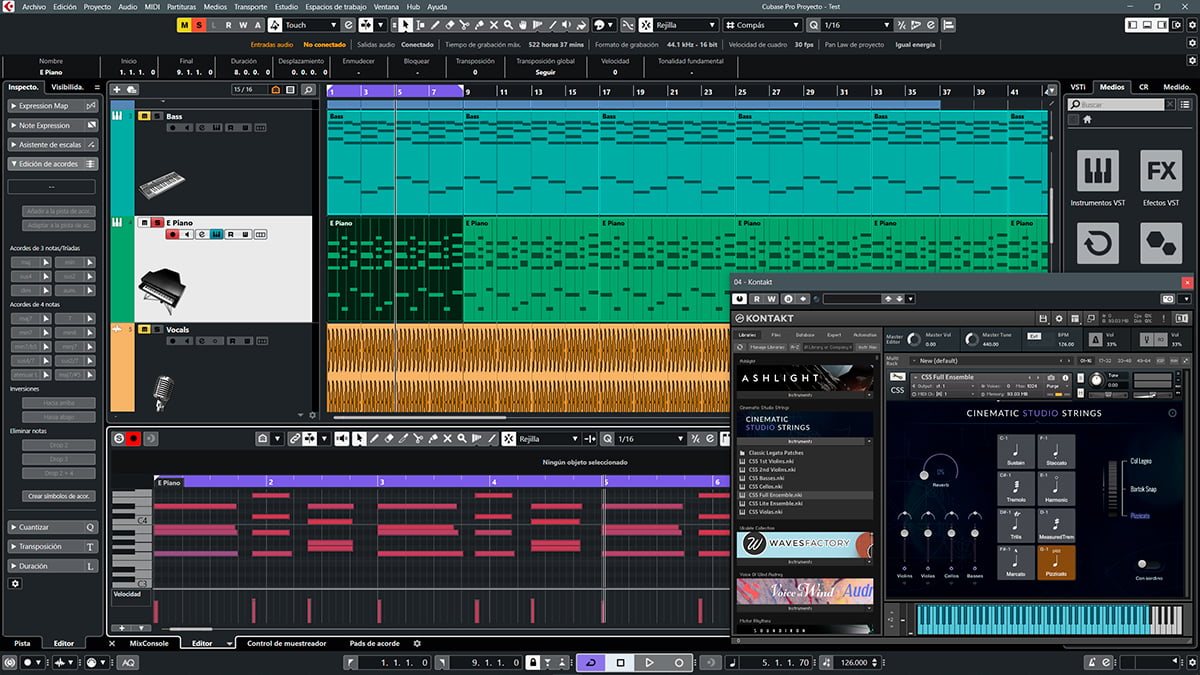Image resolution: width=1200 pixels, height=675 pixels.
Task: Expand the Expression Map inspector section
Action: pyautogui.click(x=54, y=105)
